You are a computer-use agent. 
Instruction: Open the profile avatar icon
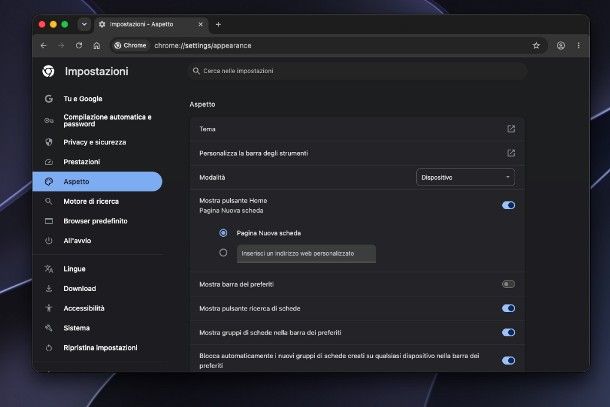point(561,46)
